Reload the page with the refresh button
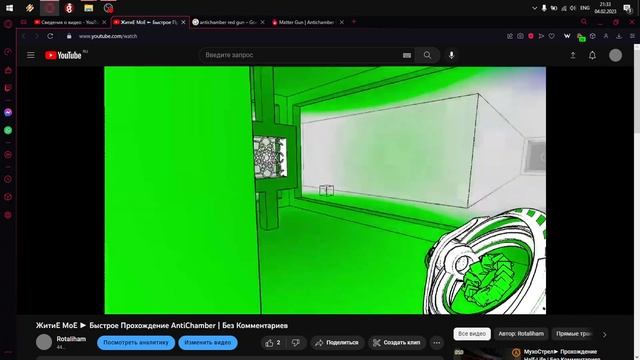This screenshot has width=640, height=360. tap(50, 36)
